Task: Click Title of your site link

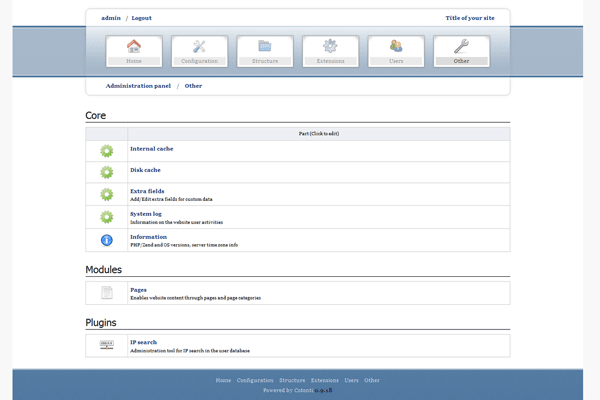Action: click(x=470, y=18)
